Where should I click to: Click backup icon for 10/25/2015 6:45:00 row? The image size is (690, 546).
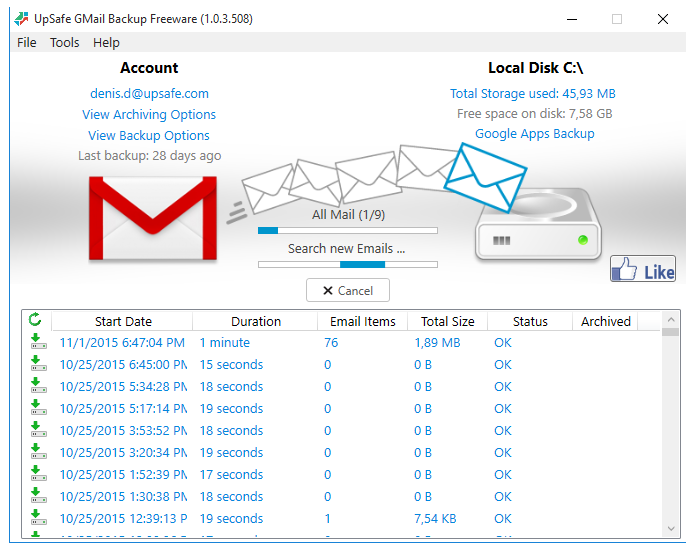38,363
